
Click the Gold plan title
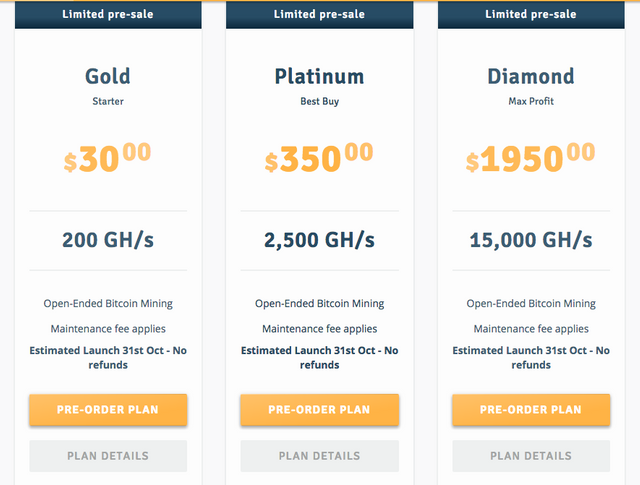(x=108, y=76)
